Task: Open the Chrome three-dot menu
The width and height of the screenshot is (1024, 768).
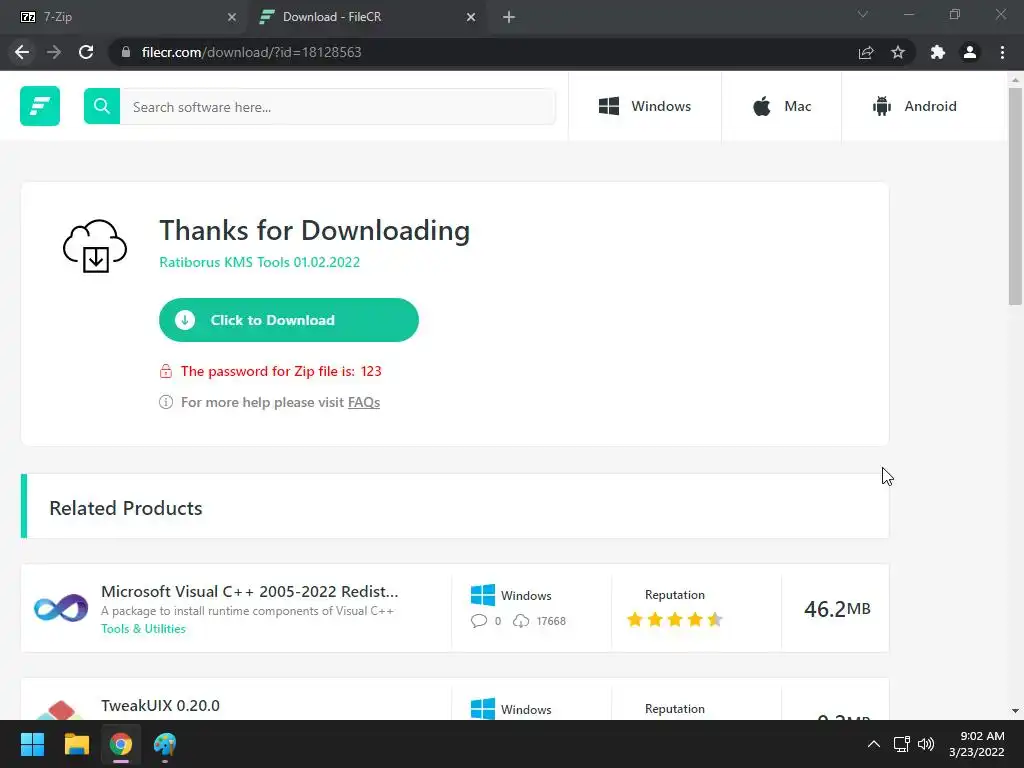Action: pyautogui.click(x=1002, y=52)
